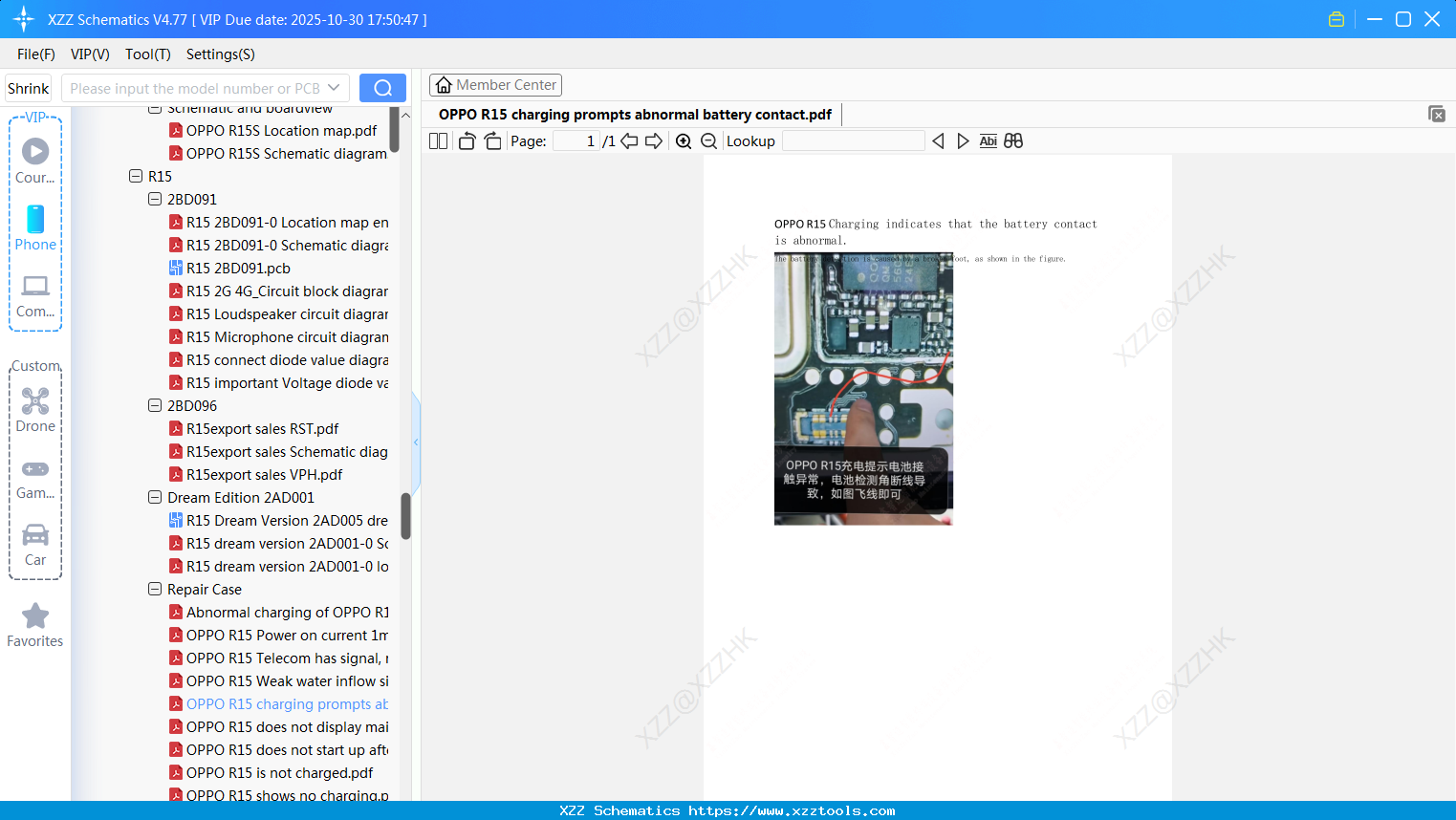Open Abnormal charging of OPPO R15 case
This screenshot has width=1456, height=820.
pyautogui.click(x=287, y=613)
